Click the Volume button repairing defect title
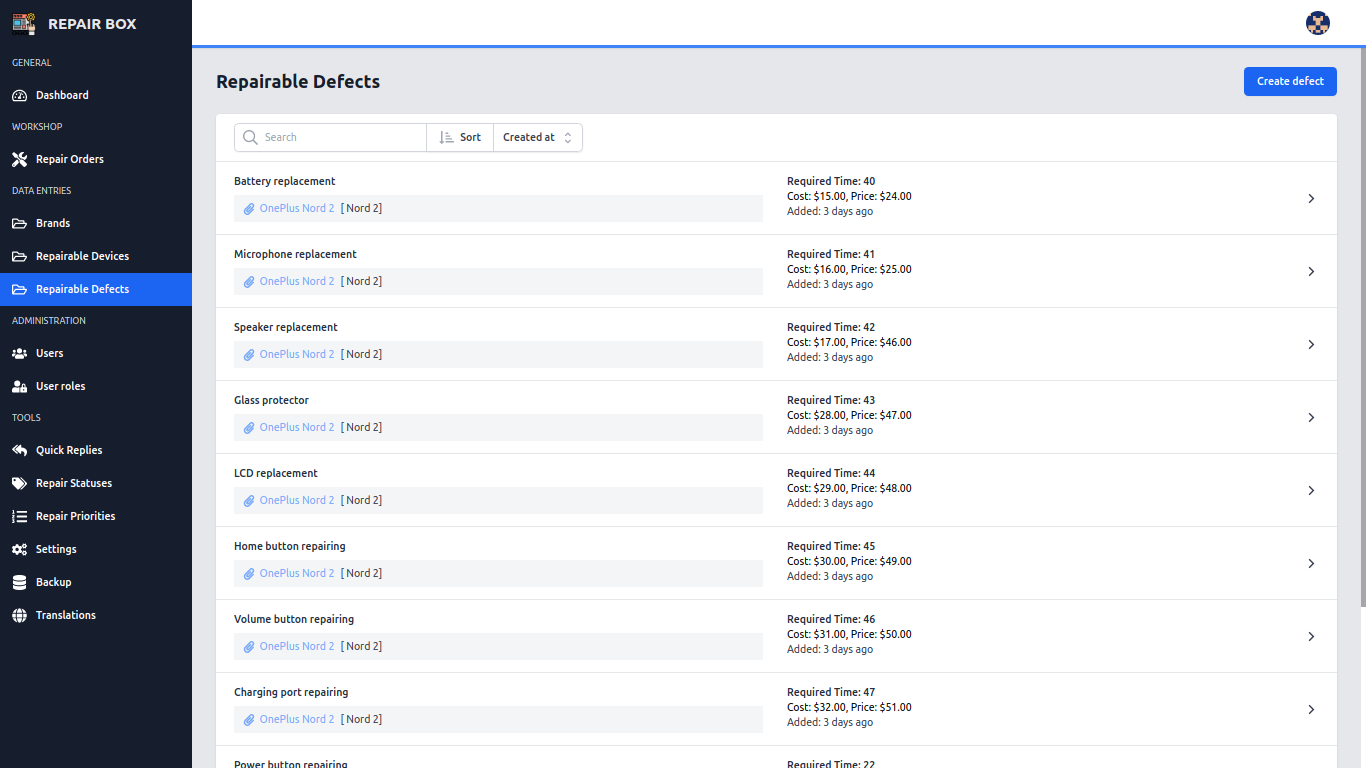This screenshot has width=1366, height=768. [294, 619]
